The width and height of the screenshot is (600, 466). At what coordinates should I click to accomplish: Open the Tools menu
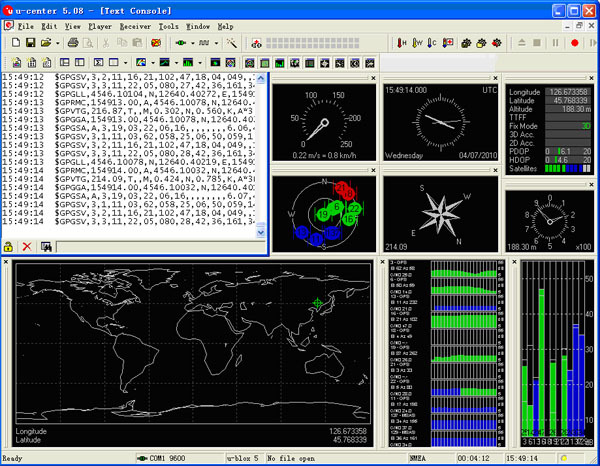click(168, 26)
